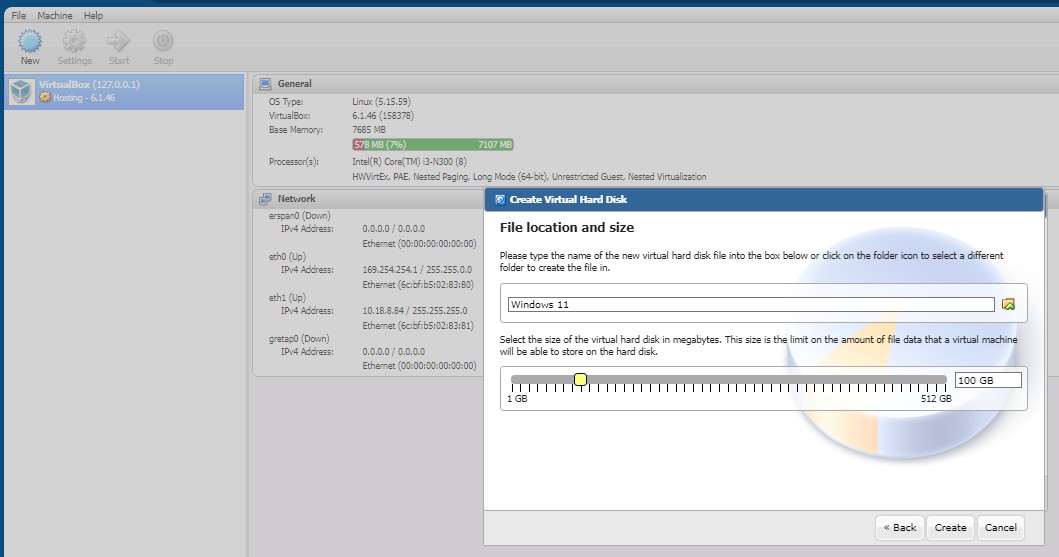Screen dimensions: 1059x557
Task: Click the Network section icon
Action: pyautogui.click(x=265, y=198)
